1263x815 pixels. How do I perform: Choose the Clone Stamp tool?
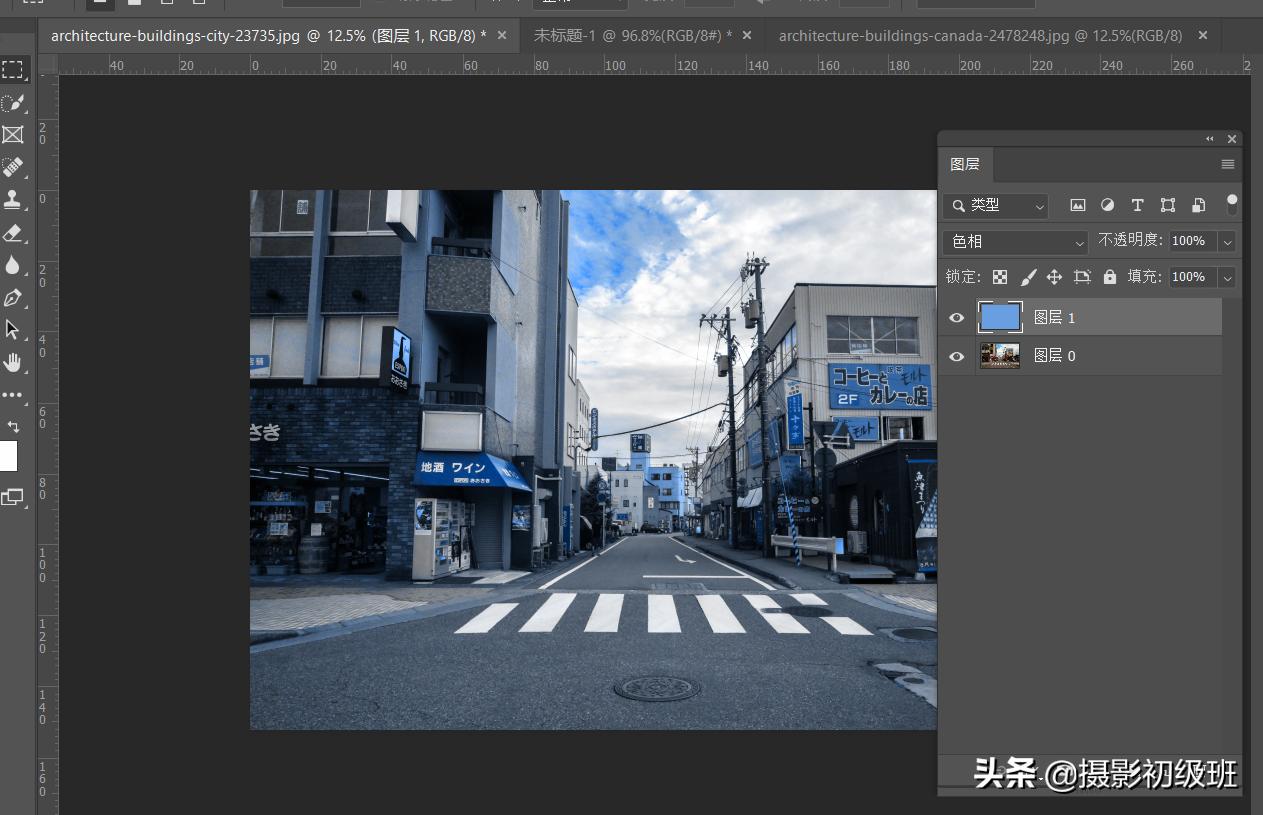pyautogui.click(x=13, y=199)
